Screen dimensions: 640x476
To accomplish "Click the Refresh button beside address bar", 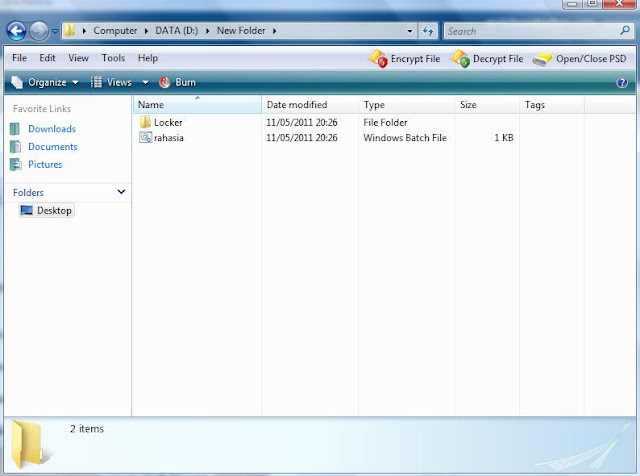I will coord(428,31).
